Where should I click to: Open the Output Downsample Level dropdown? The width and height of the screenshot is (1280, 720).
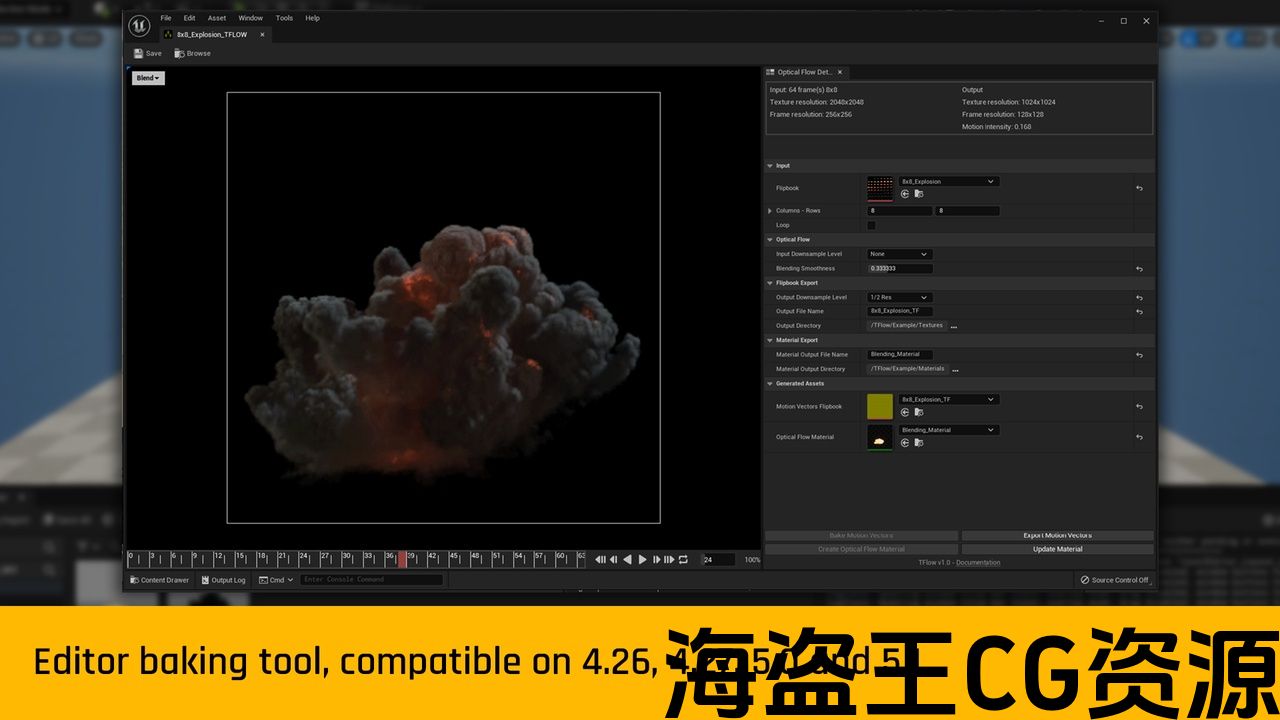click(x=899, y=298)
